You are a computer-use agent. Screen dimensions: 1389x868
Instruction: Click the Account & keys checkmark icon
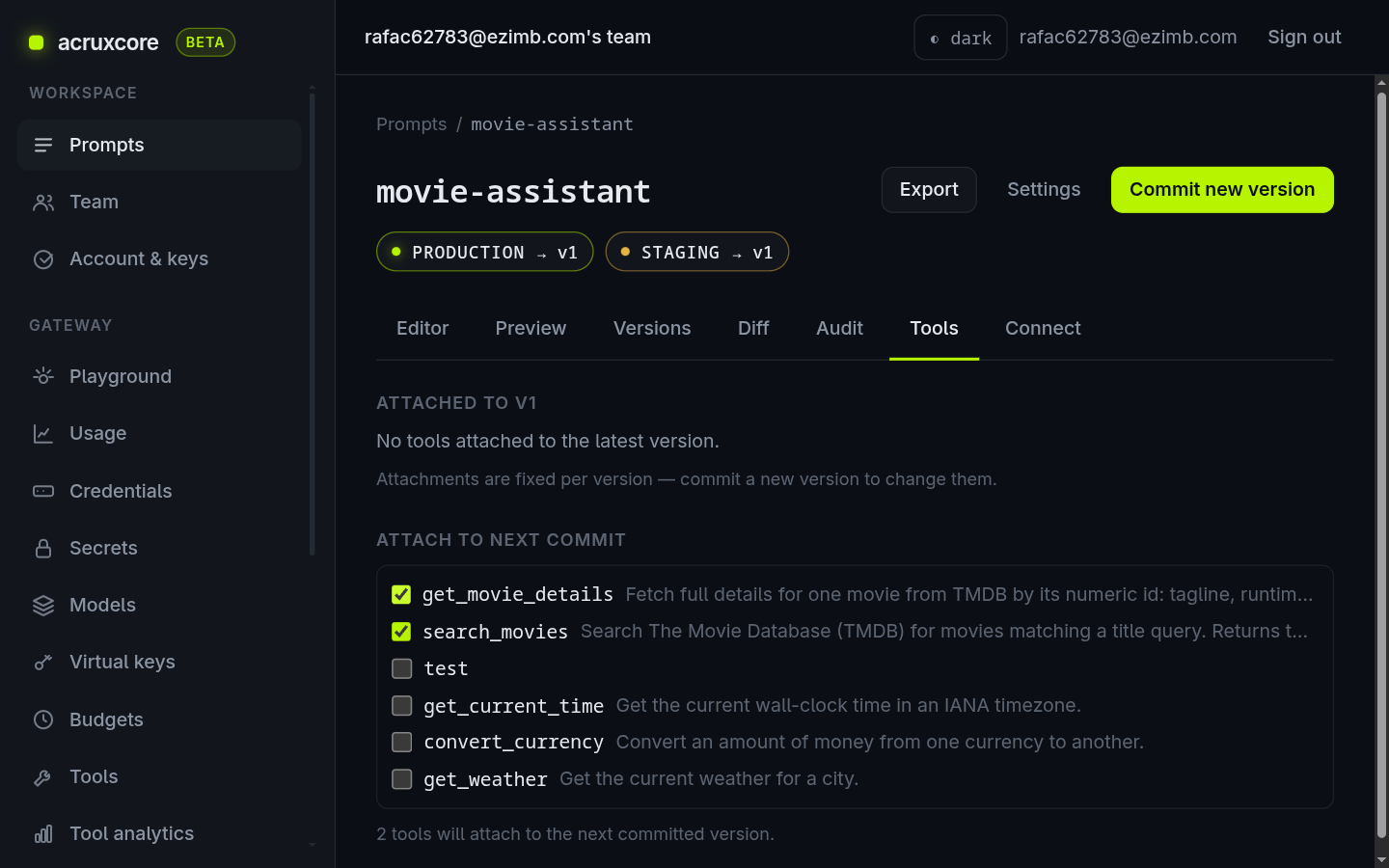click(43, 259)
